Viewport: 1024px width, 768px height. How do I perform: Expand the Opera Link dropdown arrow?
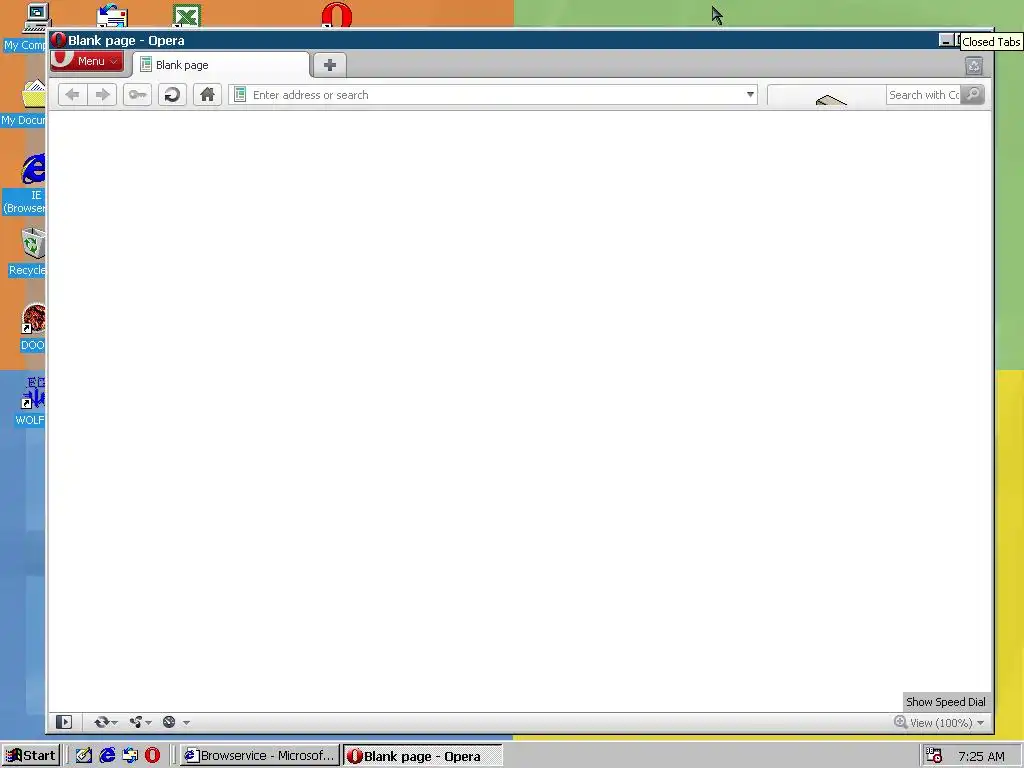click(115, 722)
